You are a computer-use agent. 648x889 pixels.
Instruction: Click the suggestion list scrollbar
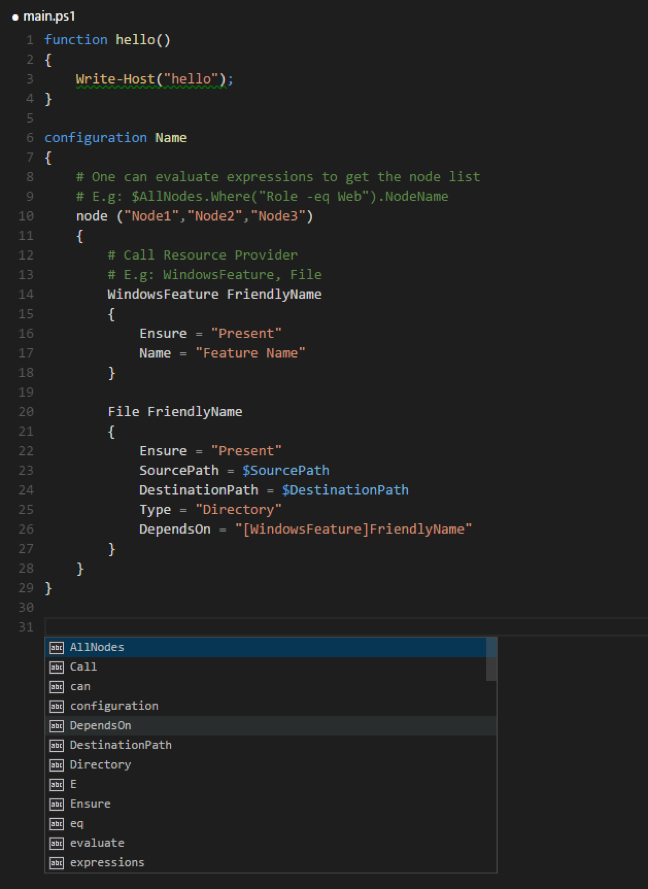492,660
